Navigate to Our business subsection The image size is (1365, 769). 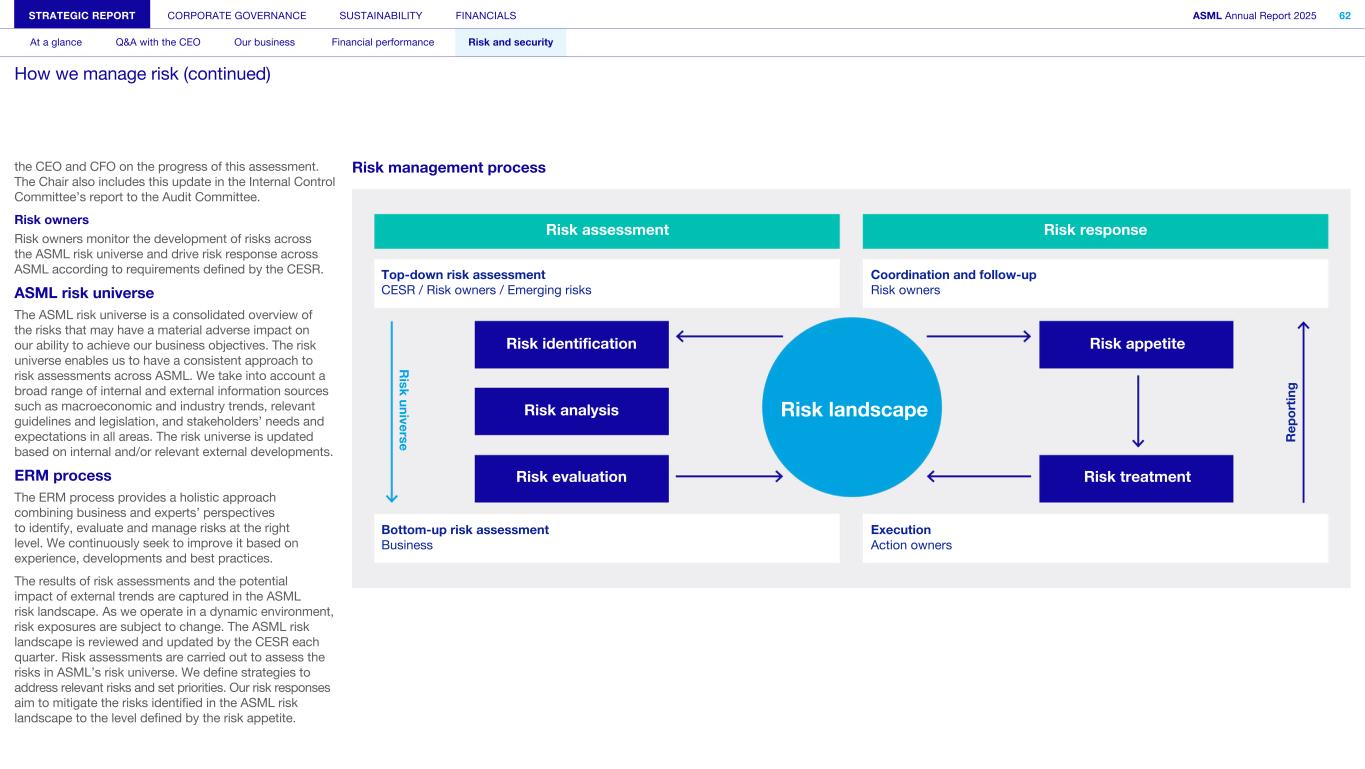264,42
